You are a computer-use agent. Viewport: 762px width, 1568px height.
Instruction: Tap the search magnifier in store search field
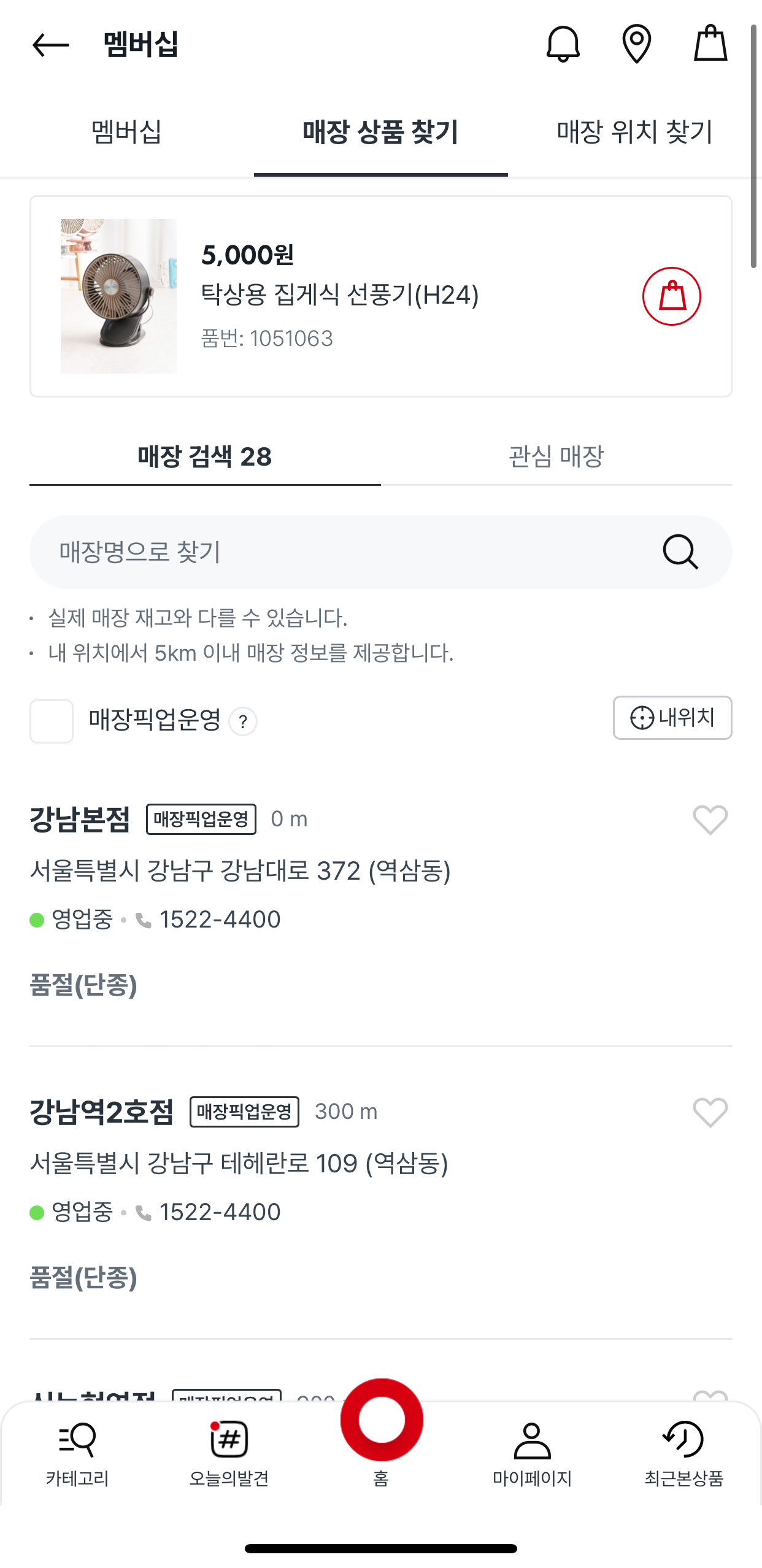pos(680,552)
